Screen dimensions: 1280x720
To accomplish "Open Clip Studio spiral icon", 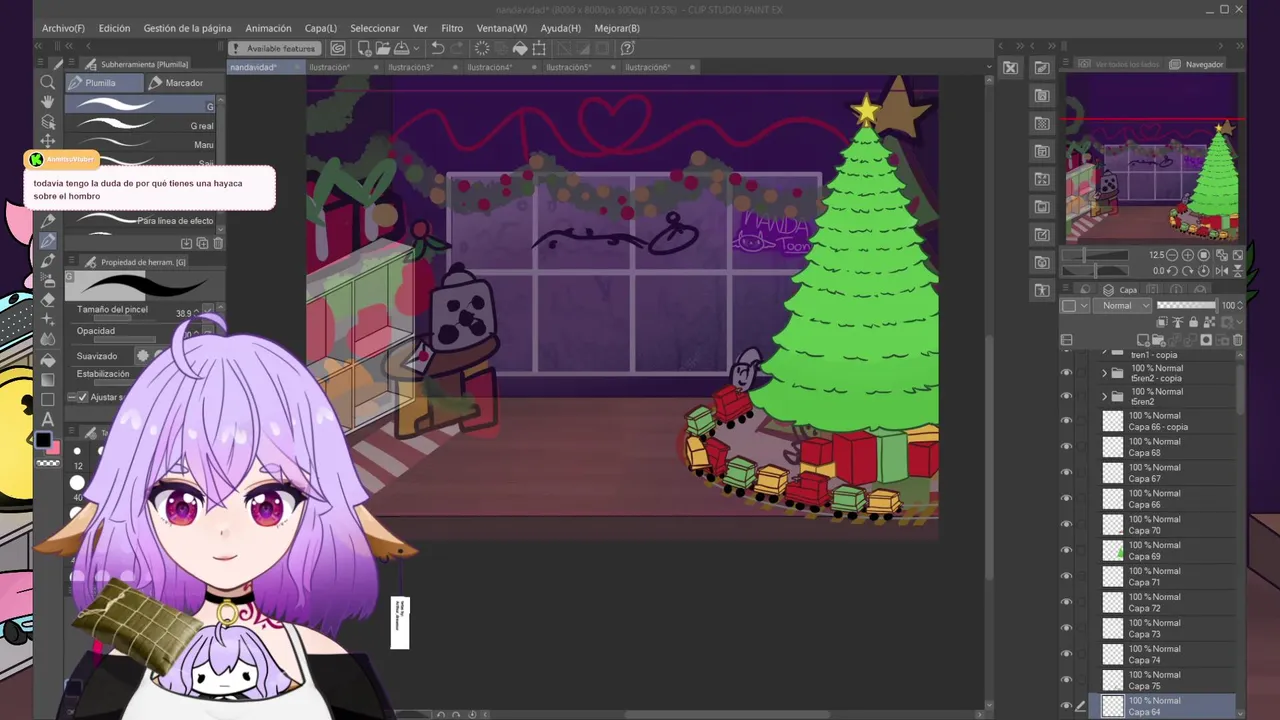I will tap(338, 48).
